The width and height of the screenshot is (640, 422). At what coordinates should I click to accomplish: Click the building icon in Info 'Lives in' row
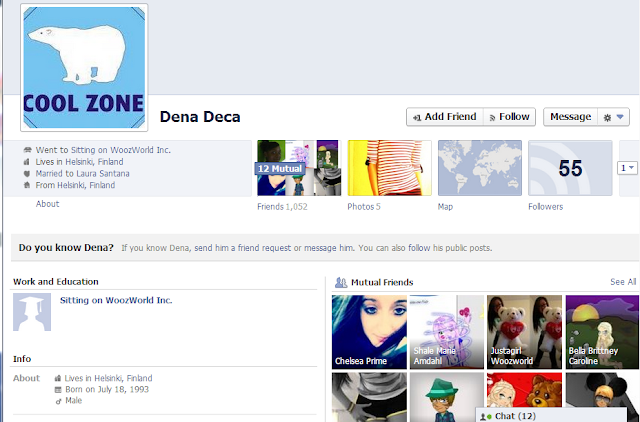58,378
